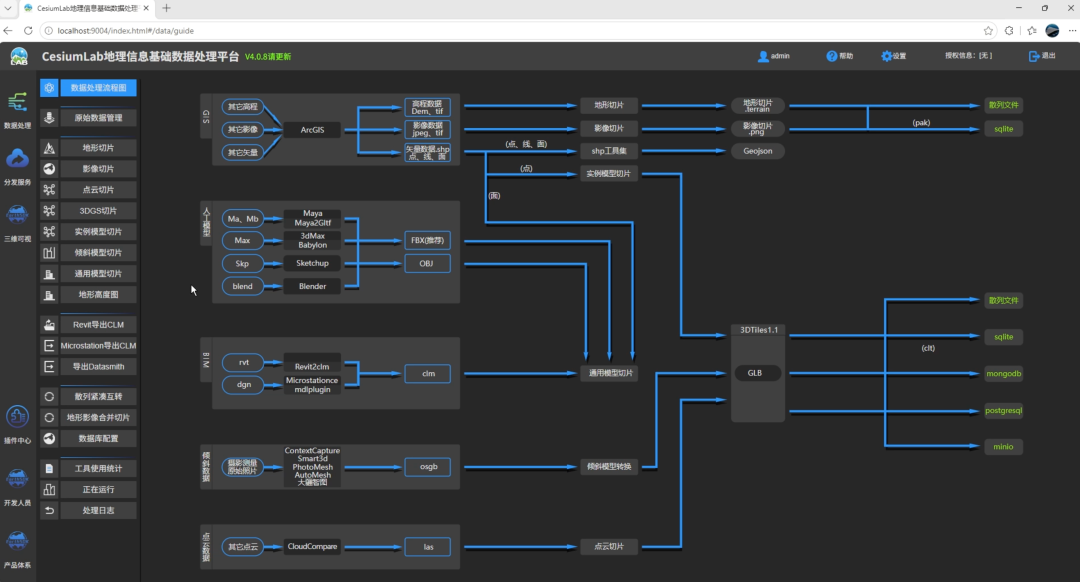Open the 倾斜模型切片 menu entry

tap(98, 253)
